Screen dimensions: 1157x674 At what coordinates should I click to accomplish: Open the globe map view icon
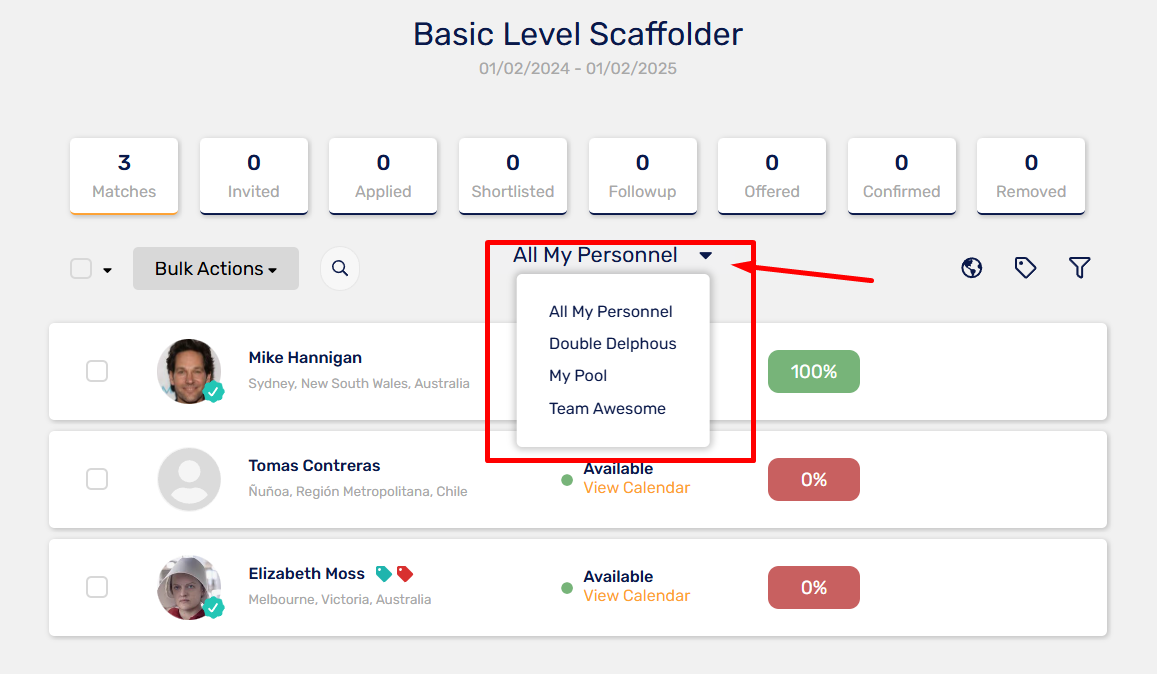[972, 267]
